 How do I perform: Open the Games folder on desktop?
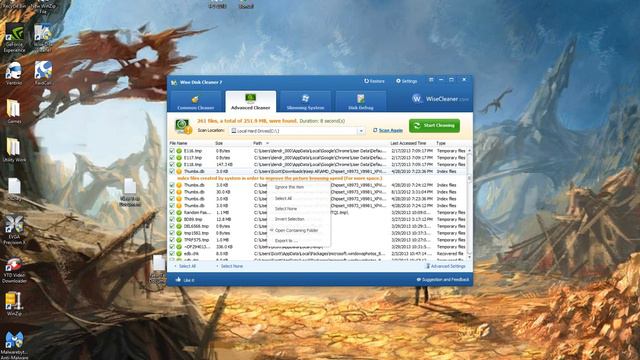(x=14, y=111)
